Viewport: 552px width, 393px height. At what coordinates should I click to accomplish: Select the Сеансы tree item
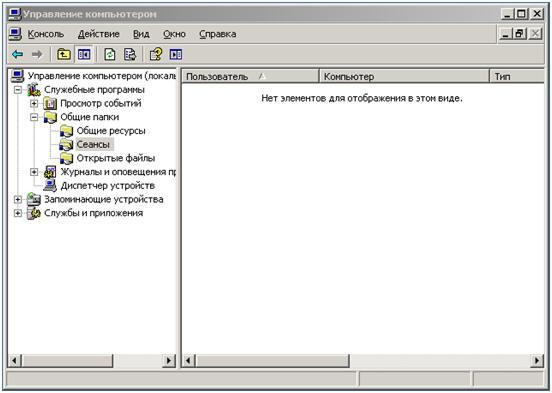[93, 144]
